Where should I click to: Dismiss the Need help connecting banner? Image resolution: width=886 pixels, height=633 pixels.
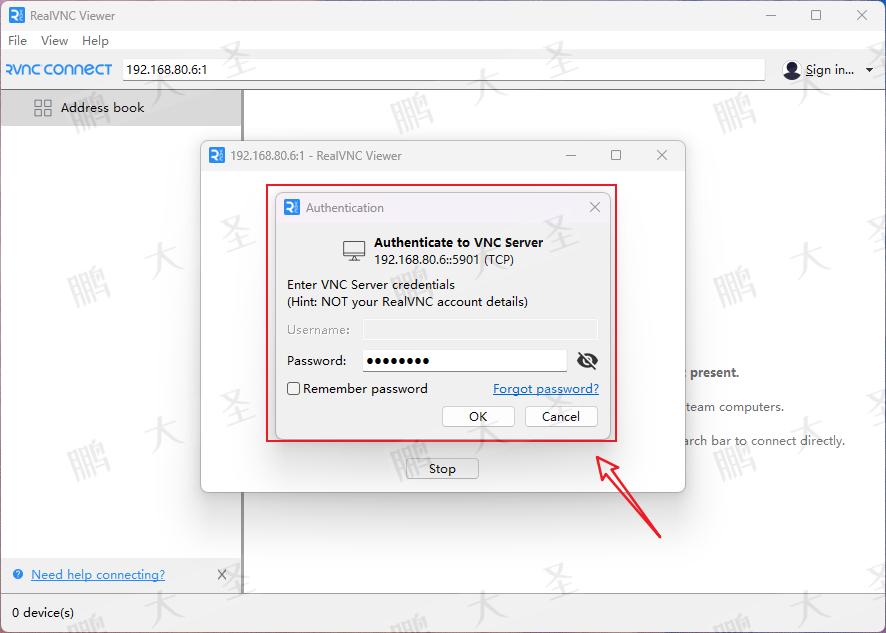[x=222, y=575]
